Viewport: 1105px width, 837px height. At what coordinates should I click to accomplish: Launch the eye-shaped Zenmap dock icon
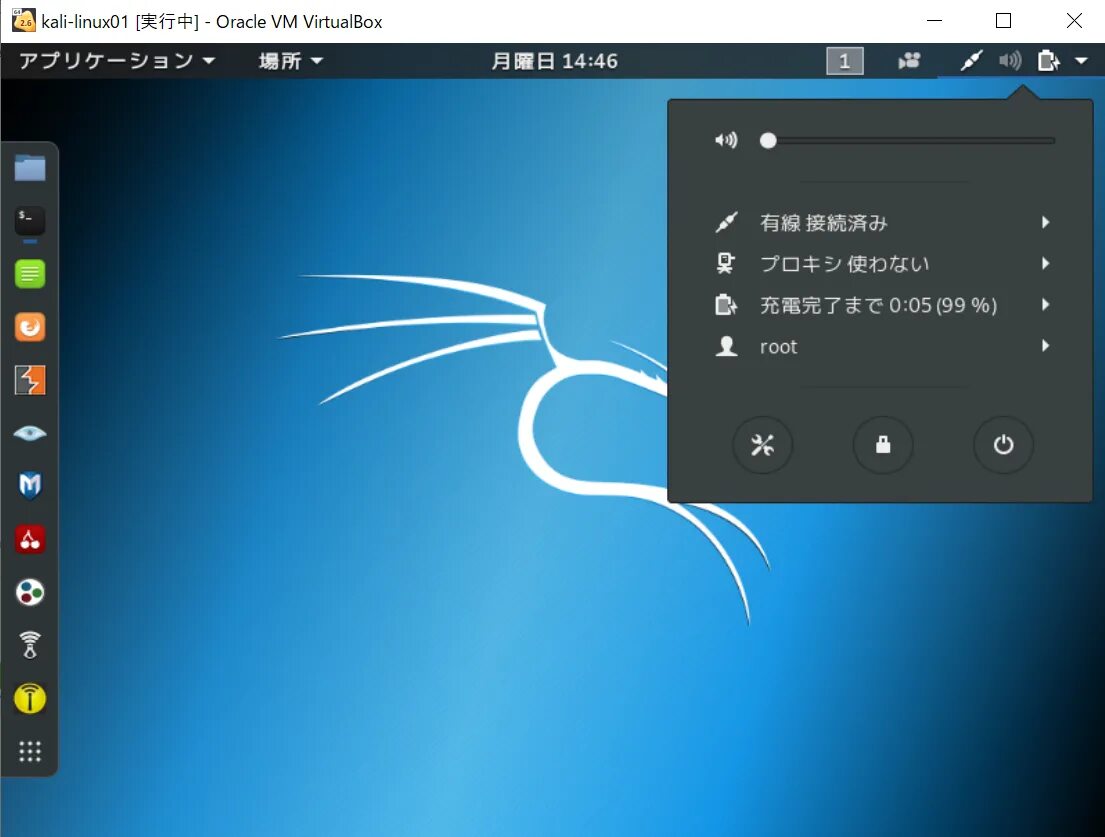(30, 433)
